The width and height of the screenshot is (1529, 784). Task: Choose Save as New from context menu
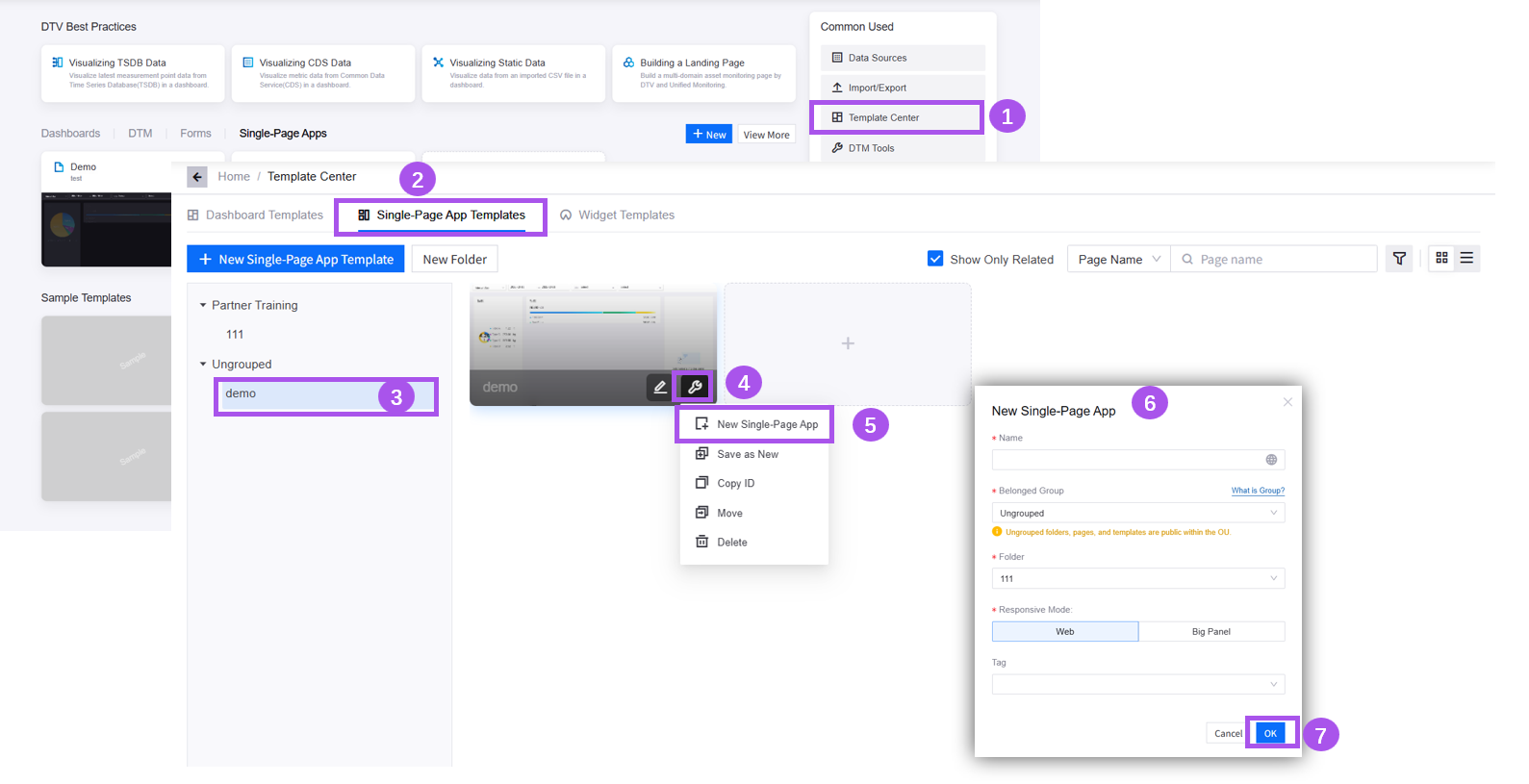(747, 454)
